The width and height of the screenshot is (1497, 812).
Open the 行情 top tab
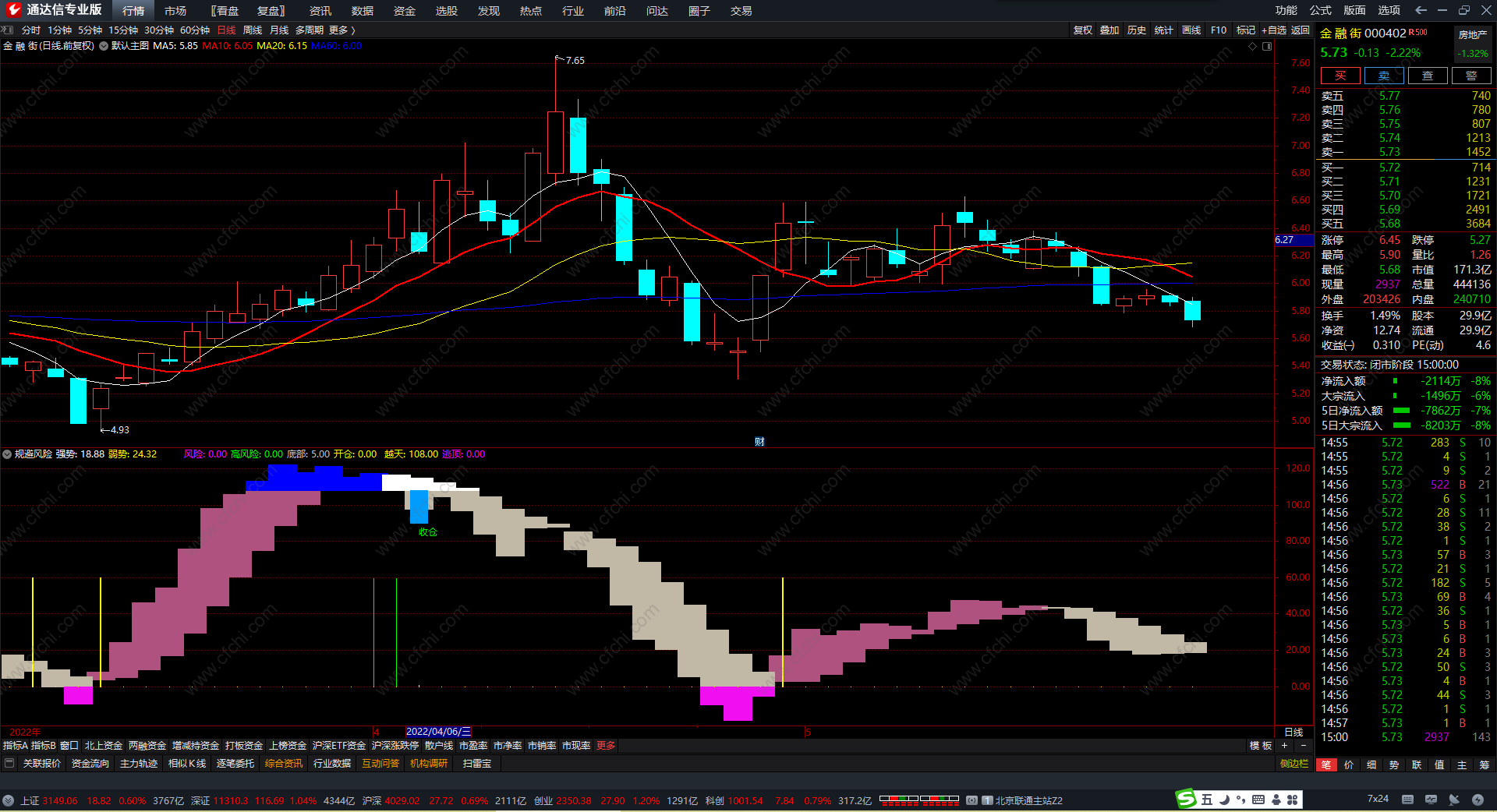pyautogui.click(x=133, y=11)
